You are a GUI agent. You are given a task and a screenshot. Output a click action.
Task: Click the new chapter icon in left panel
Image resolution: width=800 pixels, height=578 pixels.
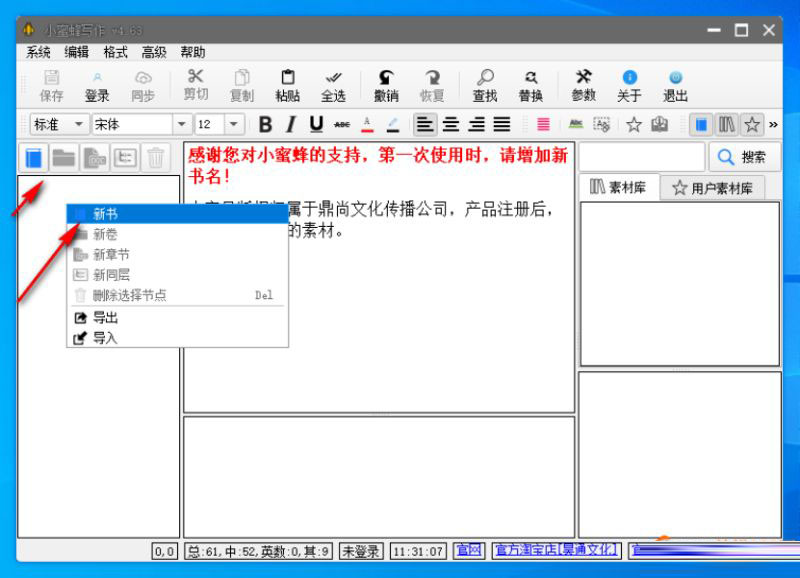click(94, 158)
